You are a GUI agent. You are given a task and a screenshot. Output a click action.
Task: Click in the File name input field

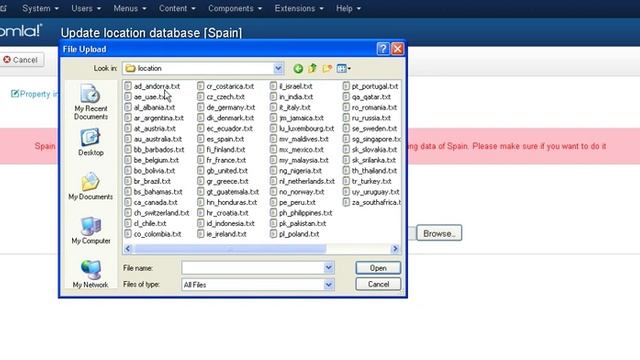(x=253, y=268)
